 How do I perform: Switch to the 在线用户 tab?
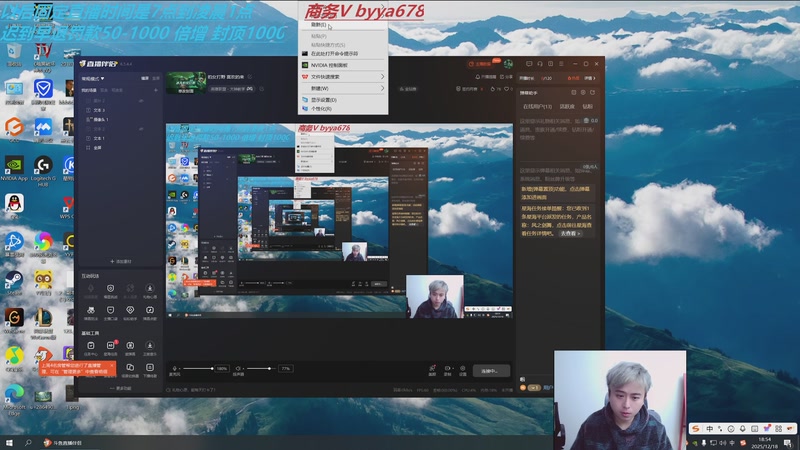[x=537, y=107]
